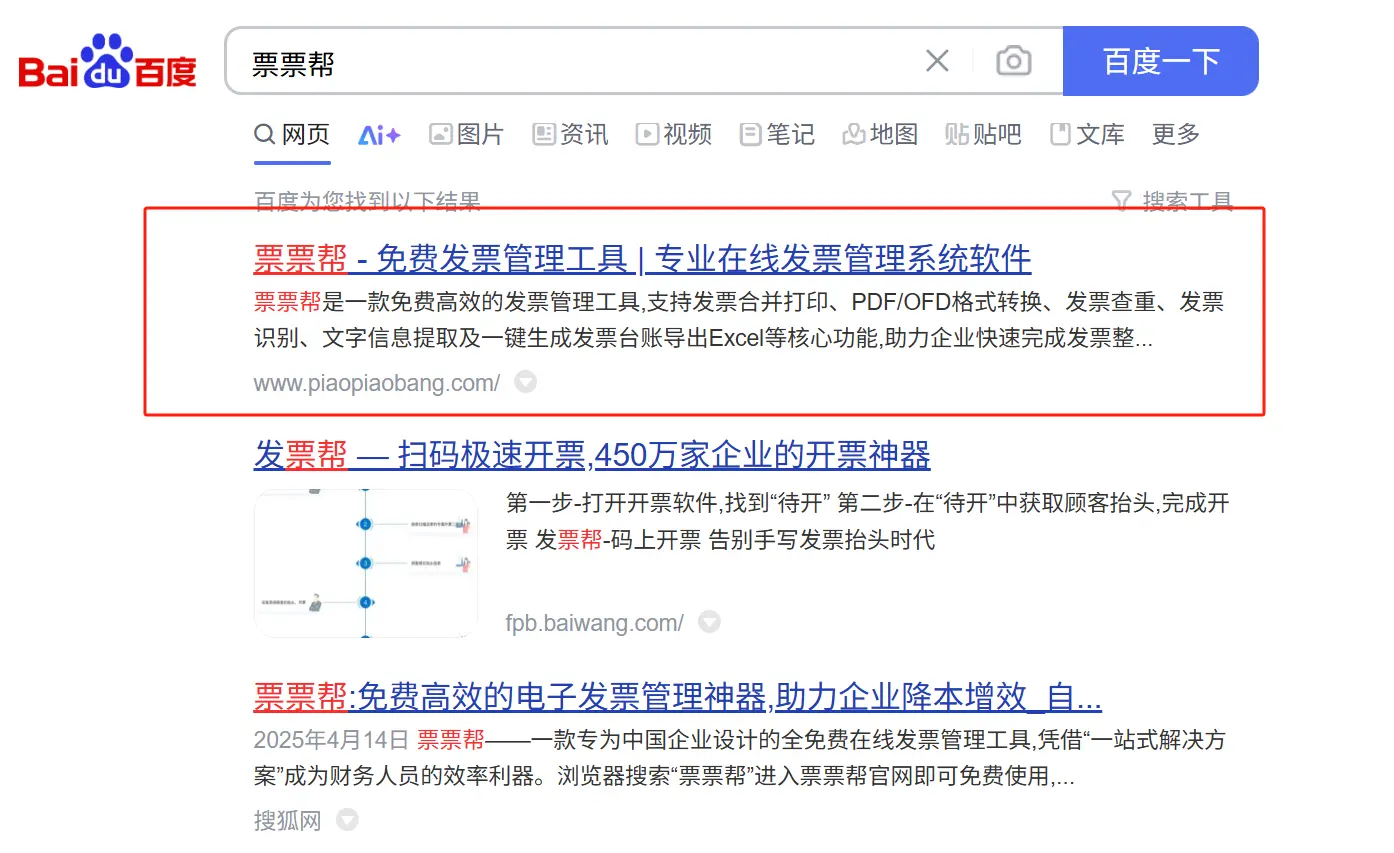Image resolution: width=1394 pixels, height=853 pixels.
Task: Expand the 更多 menu
Action: pyautogui.click(x=1175, y=135)
